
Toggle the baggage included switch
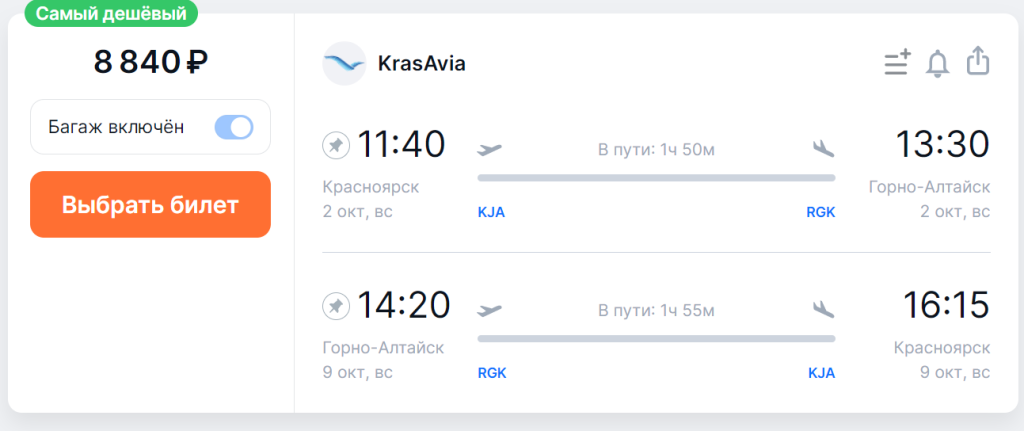[234, 127]
